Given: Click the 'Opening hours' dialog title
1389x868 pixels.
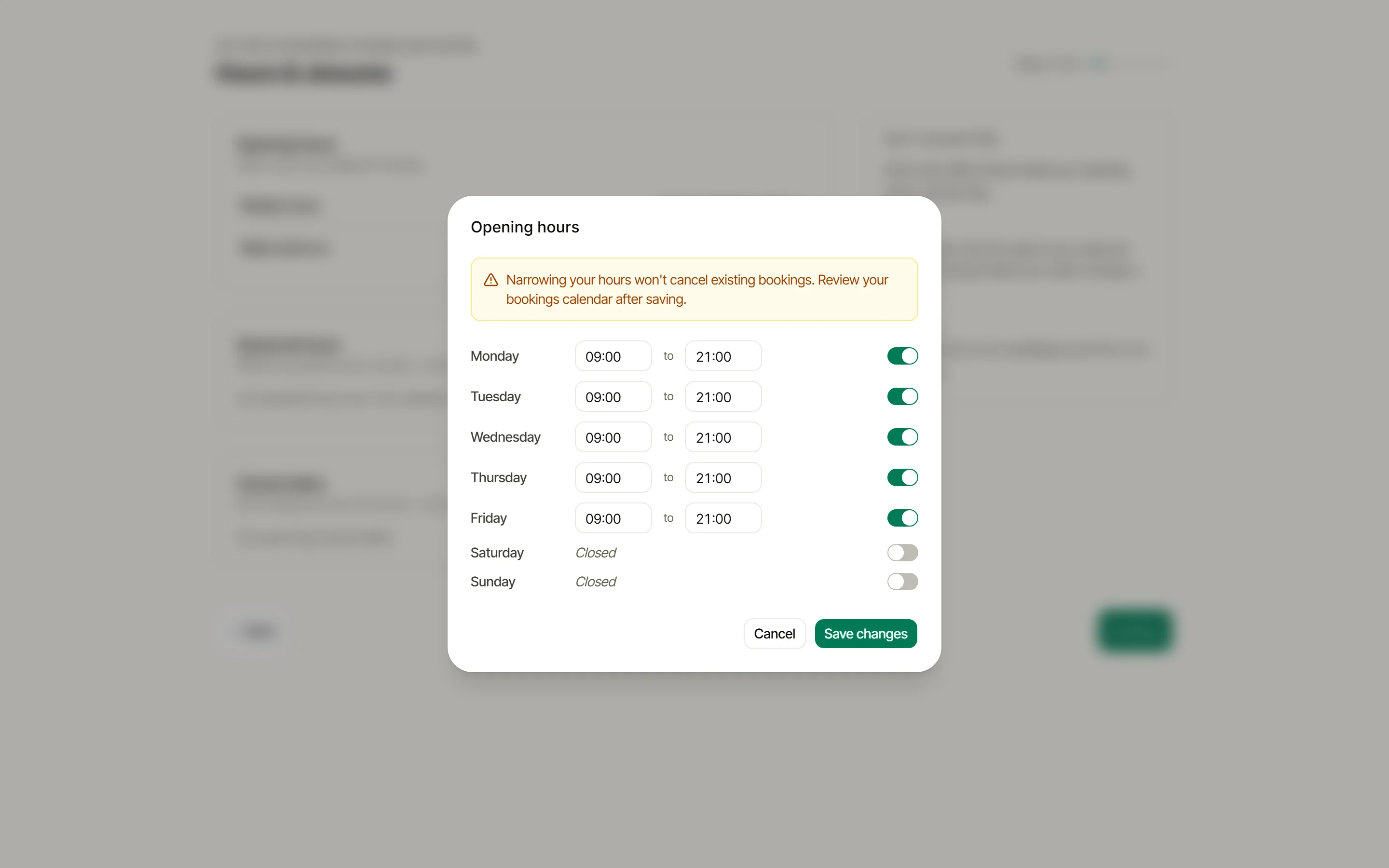Looking at the screenshot, I should [x=525, y=227].
